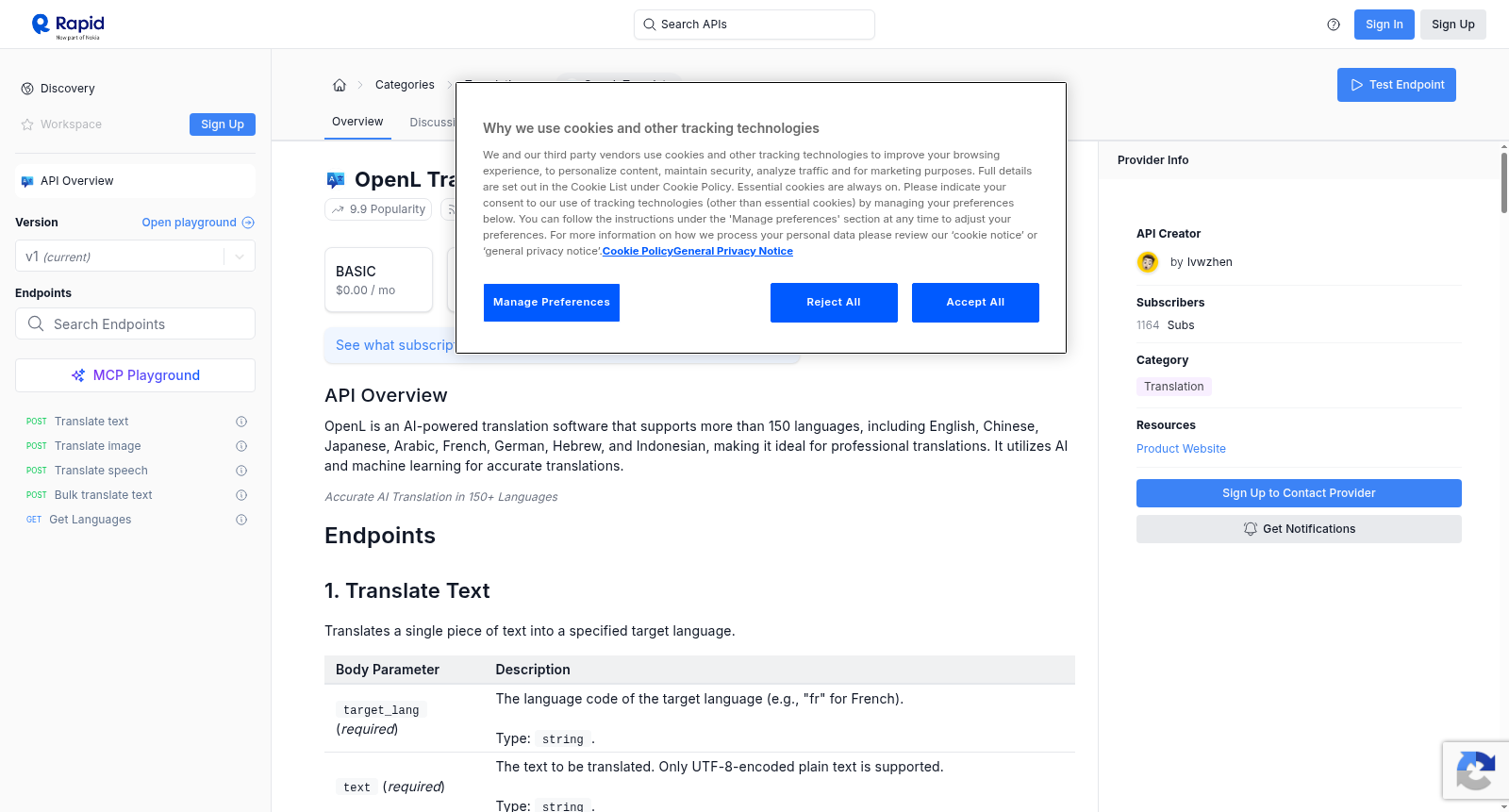Viewport: 1509px width, 812px height.
Task: Open Manage Preferences for cookies
Action: point(552,303)
